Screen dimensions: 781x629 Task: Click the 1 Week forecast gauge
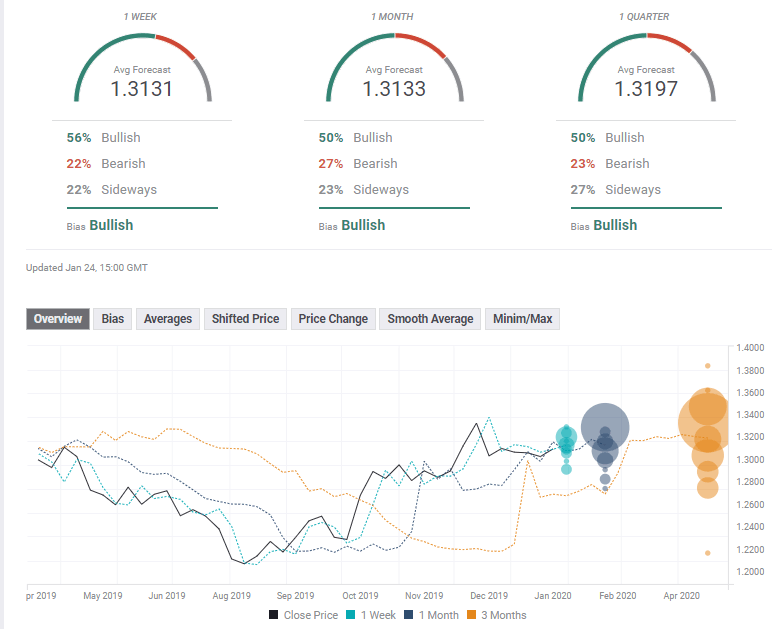pyautogui.click(x=143, y=70)
